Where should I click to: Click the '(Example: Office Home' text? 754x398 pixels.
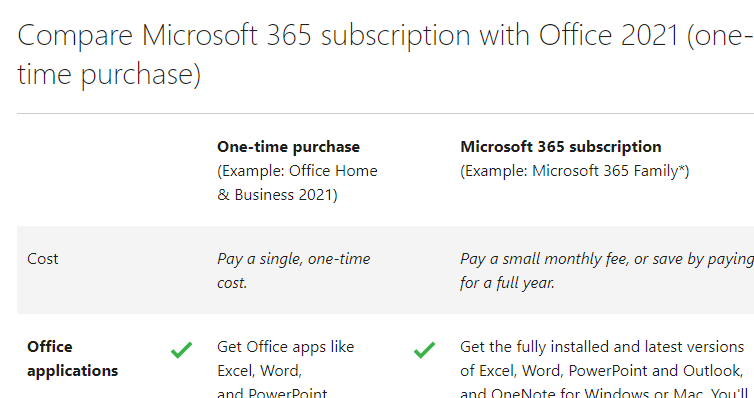(x=297, y=171)
